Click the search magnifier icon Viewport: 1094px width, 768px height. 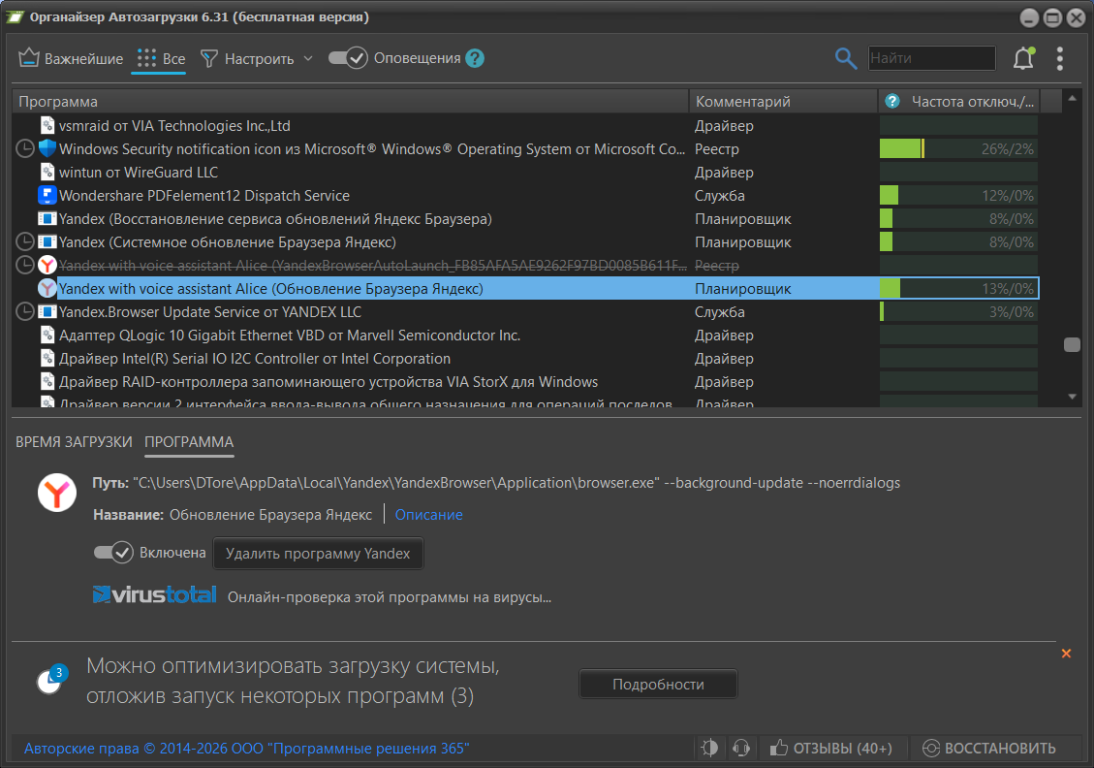(x=846, y=59)
